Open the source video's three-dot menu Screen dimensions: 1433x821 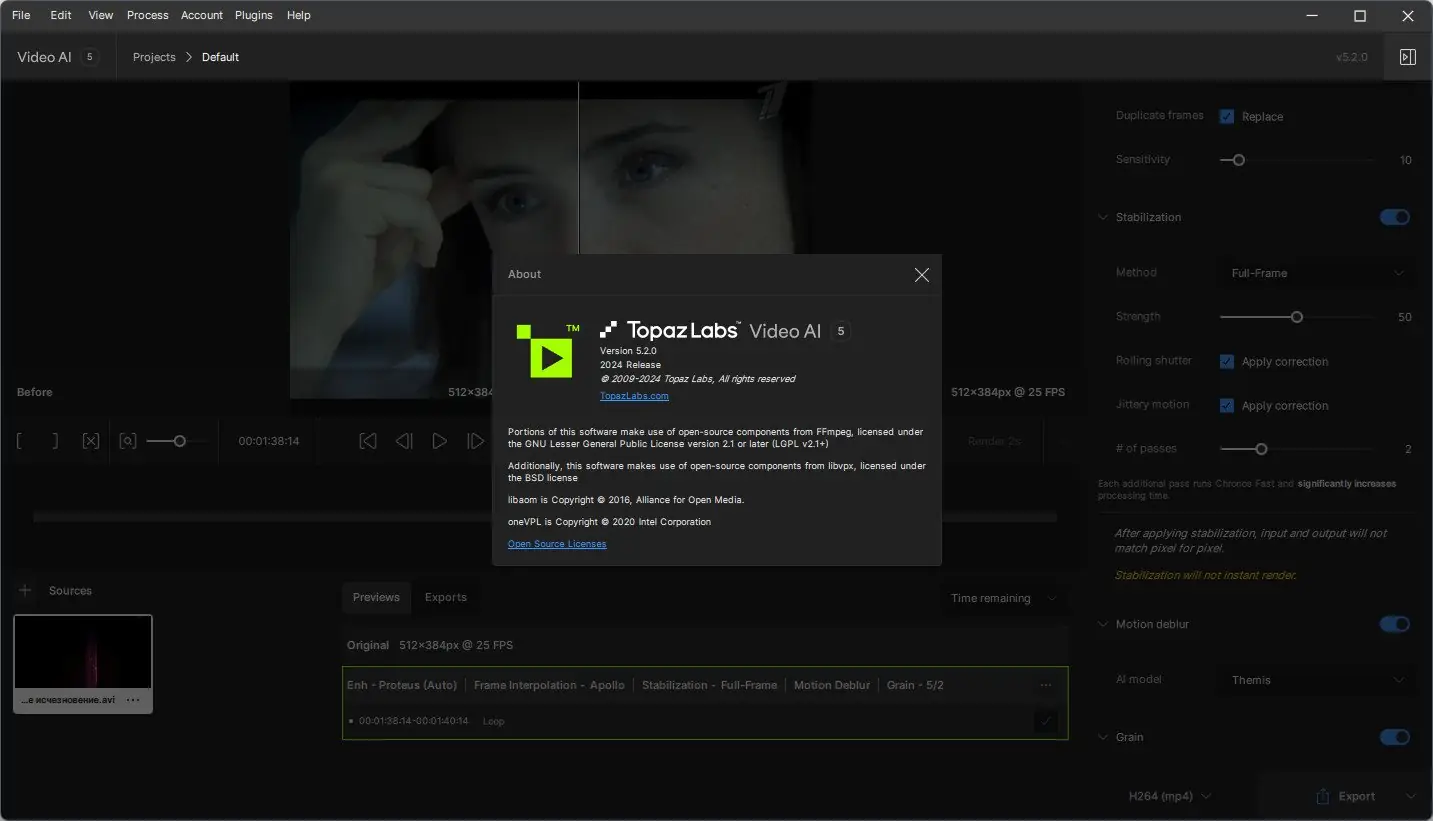pos(133,700)
